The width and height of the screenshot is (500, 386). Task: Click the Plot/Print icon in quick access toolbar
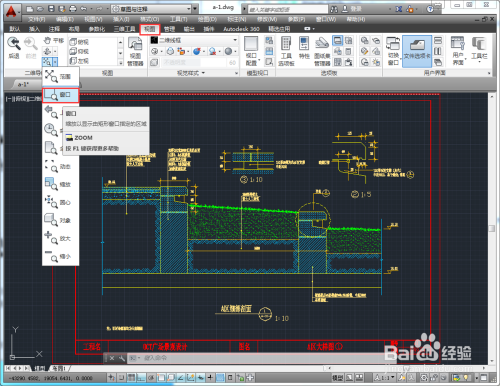point(73,9)
